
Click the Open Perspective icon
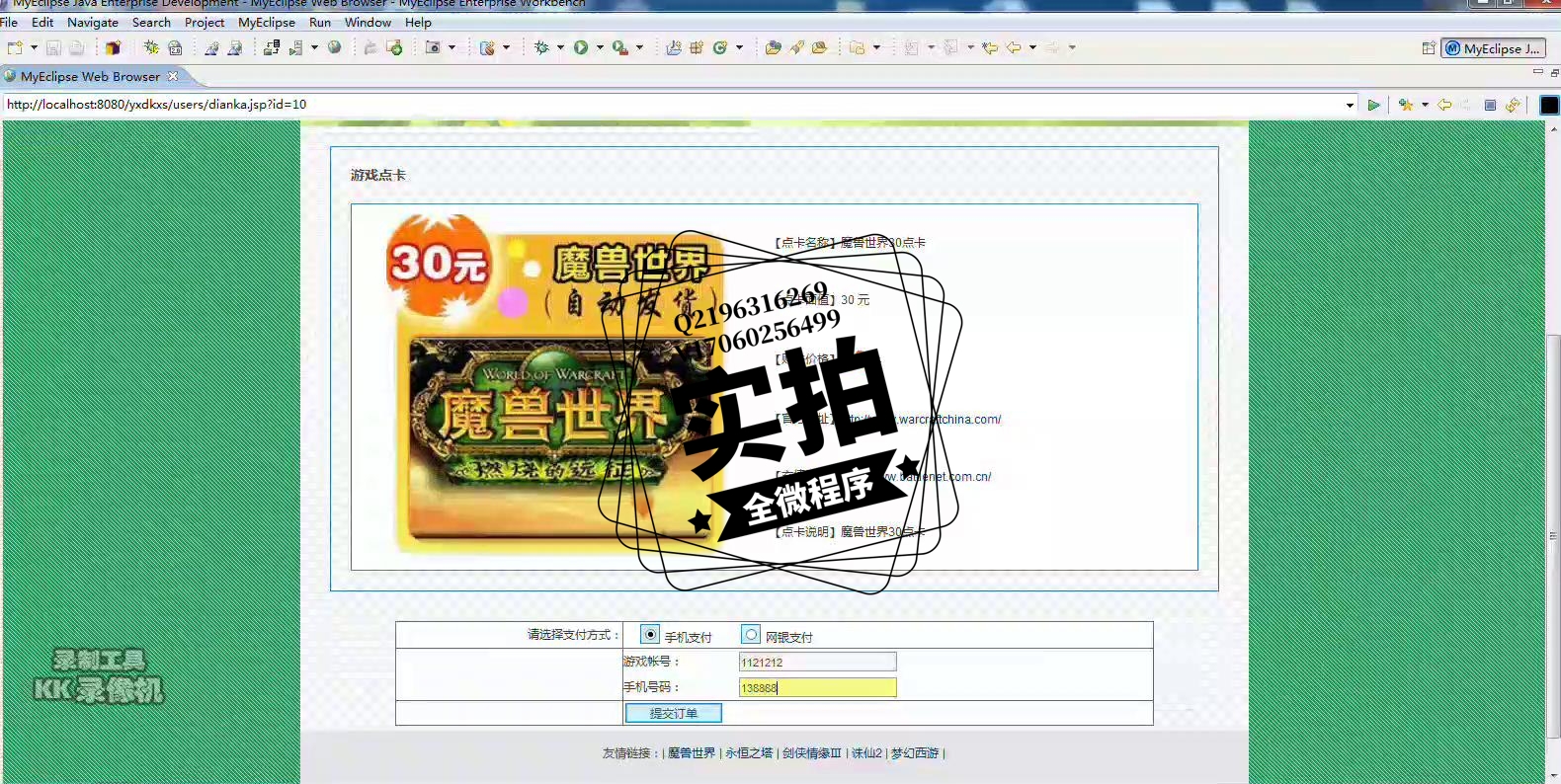(x=1429, y=48)
